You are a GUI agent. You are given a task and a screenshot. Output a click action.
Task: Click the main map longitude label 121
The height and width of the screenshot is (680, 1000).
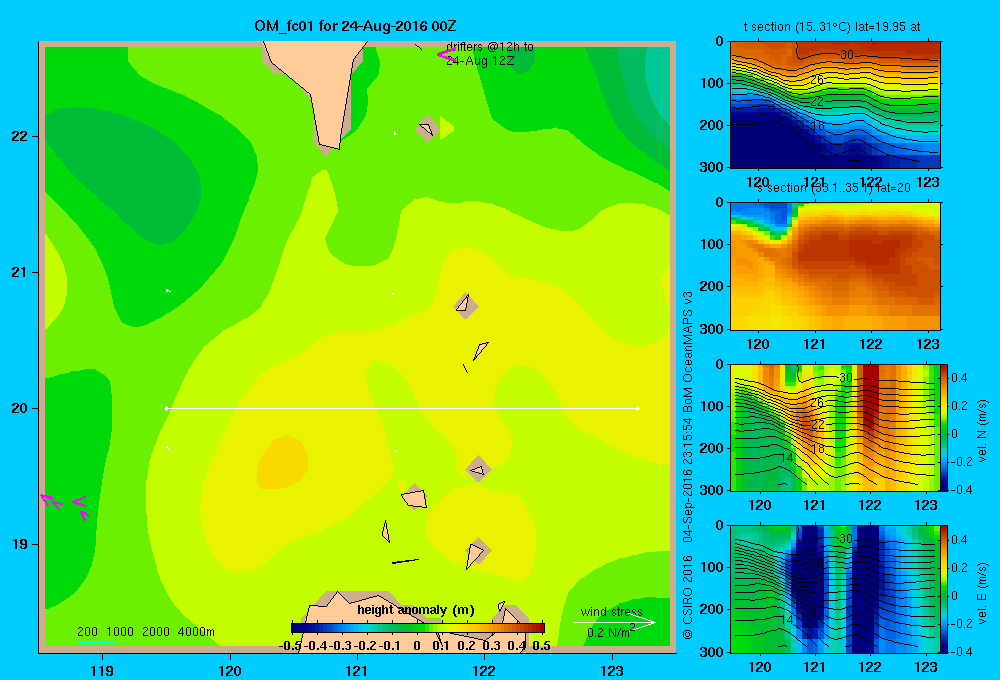pyautogui.click(x=357, y=670)
